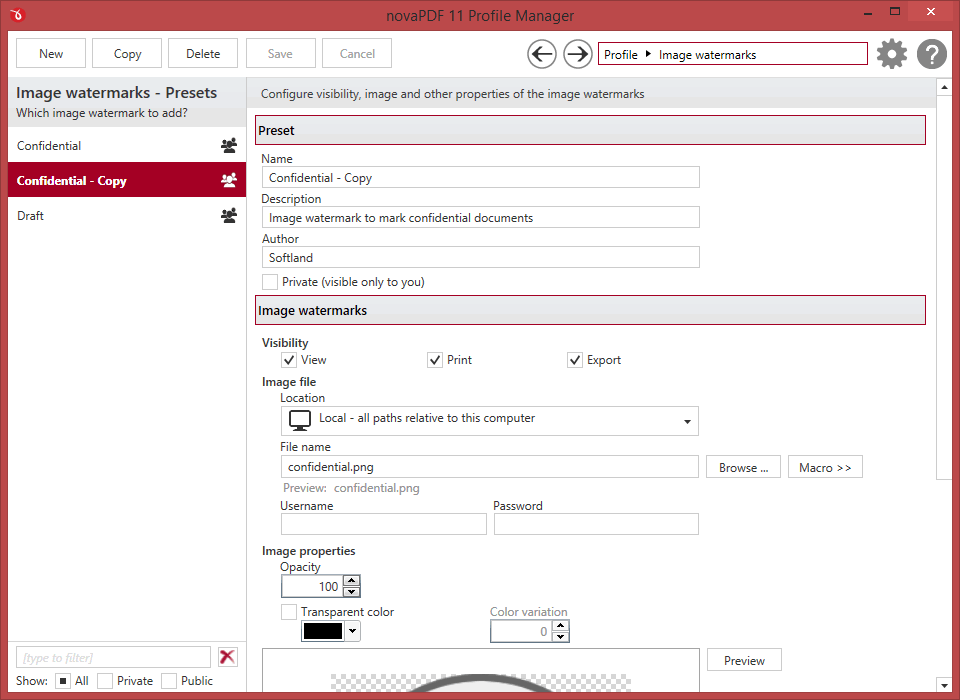This screenshot has width=960, height=700.
Task: Go back with the left arrow button
Action: click(x=542, y=54)
